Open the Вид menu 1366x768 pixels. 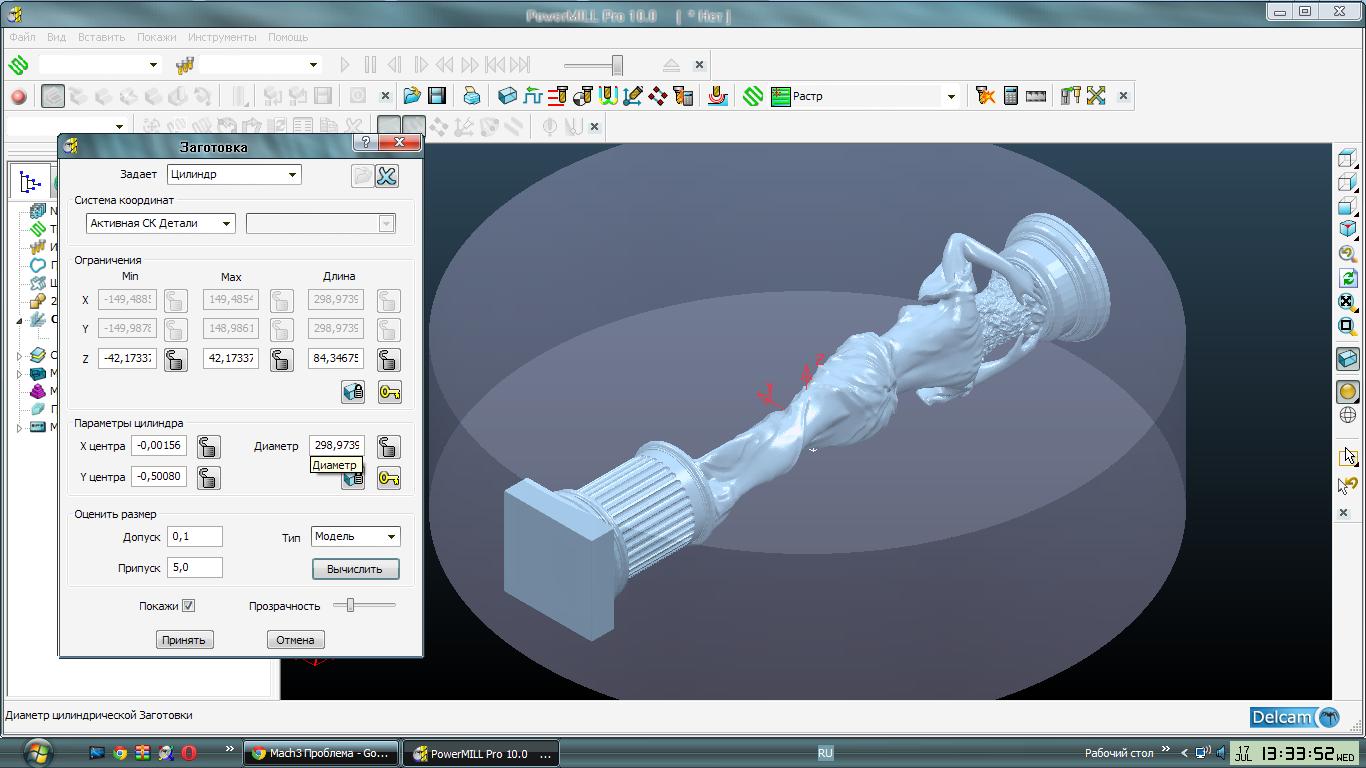[x=56, y=37]
